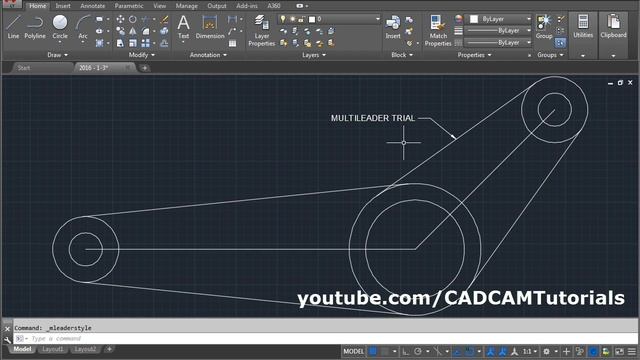Open the object color ByLayer swatch

[473, 19]
